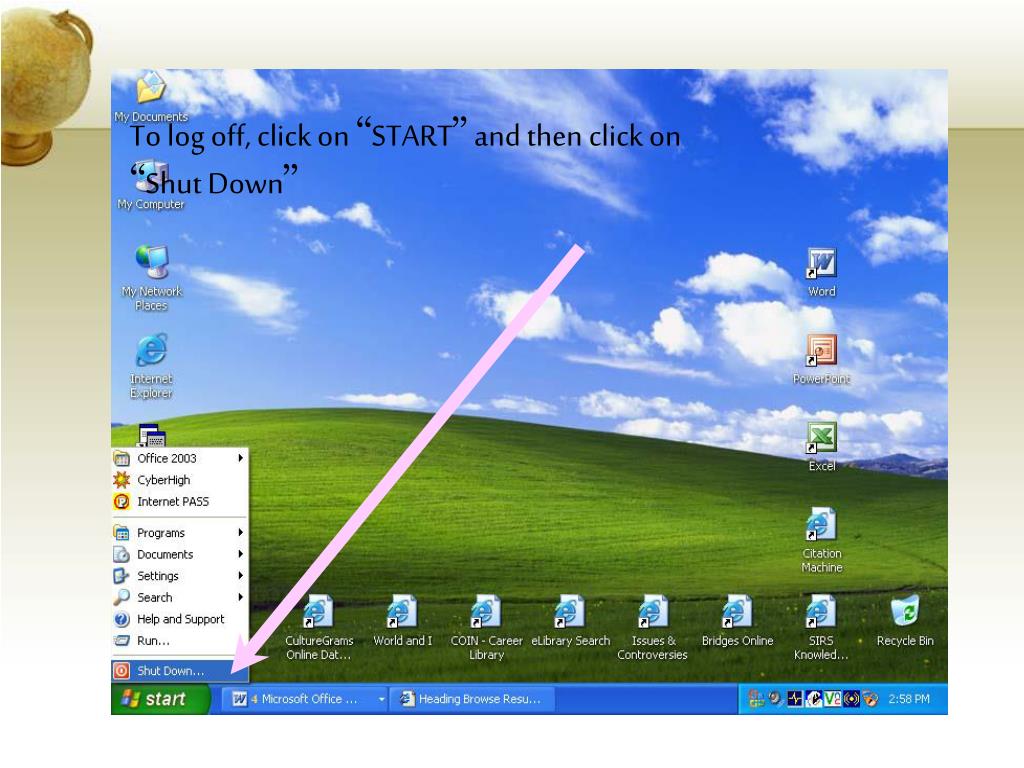Expand the Programs submenu arrow

point(240,532)
